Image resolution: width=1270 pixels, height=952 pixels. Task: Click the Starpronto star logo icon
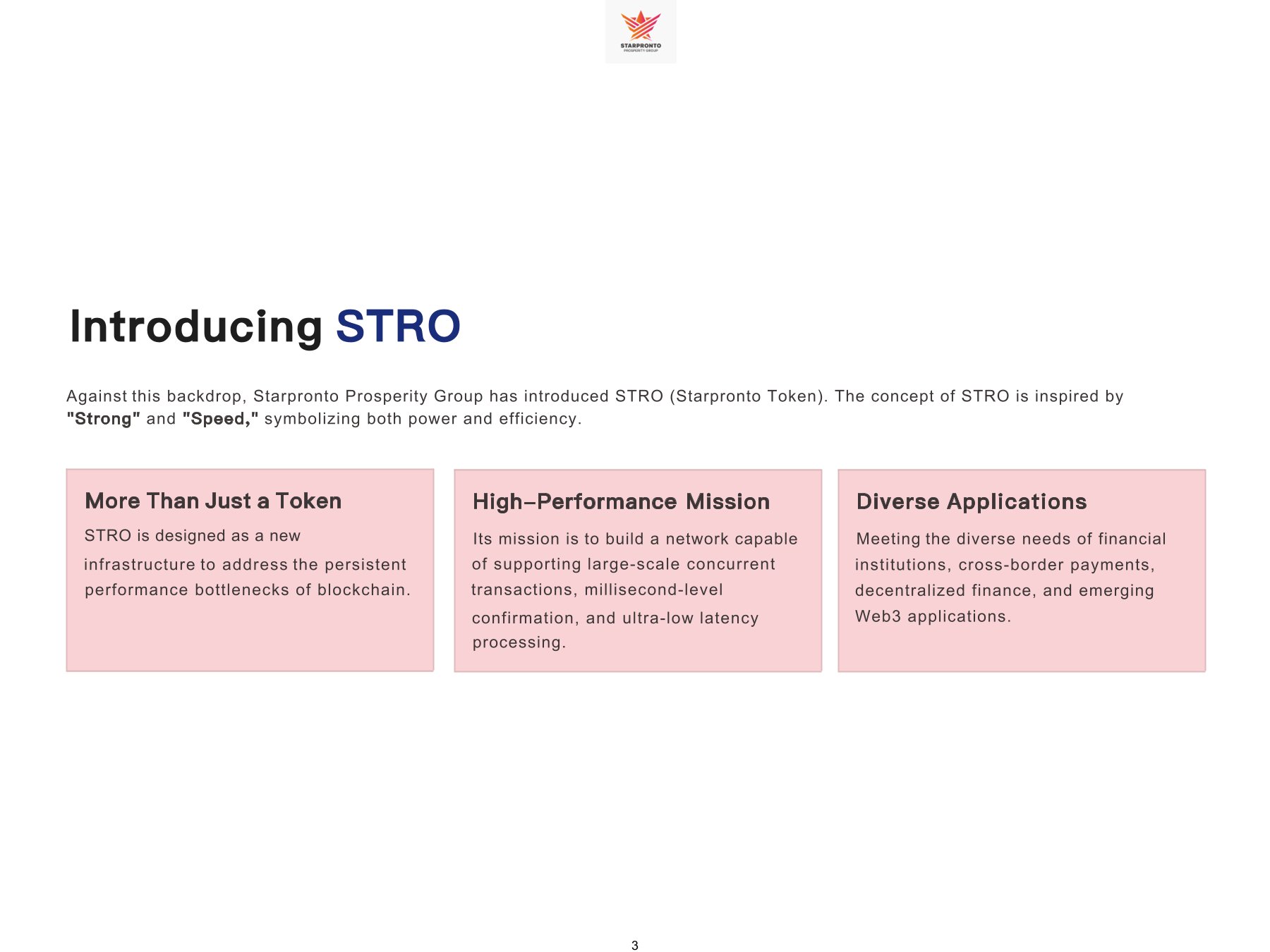pyautogui.click(x=640, y=27)
